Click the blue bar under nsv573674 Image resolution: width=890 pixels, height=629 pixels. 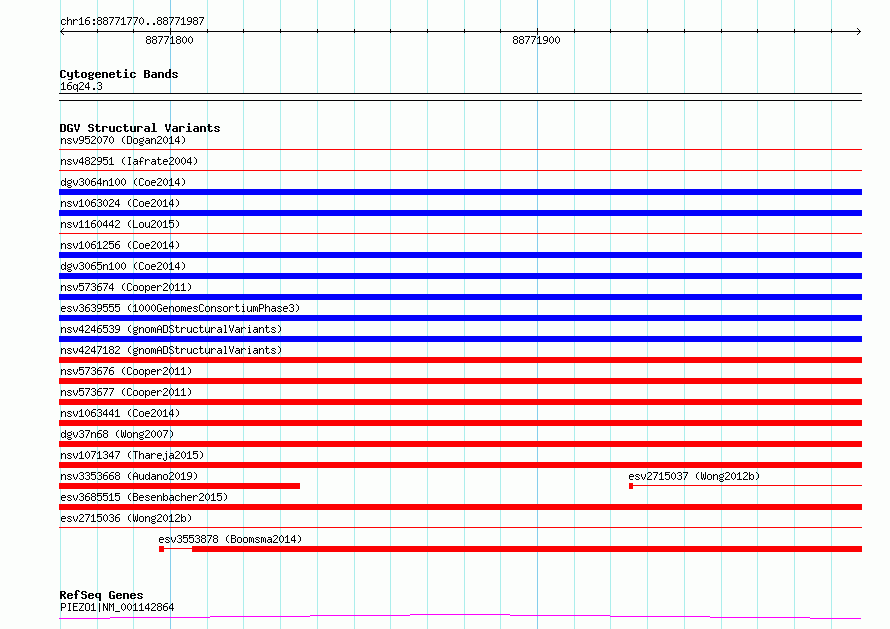point(460,297)
